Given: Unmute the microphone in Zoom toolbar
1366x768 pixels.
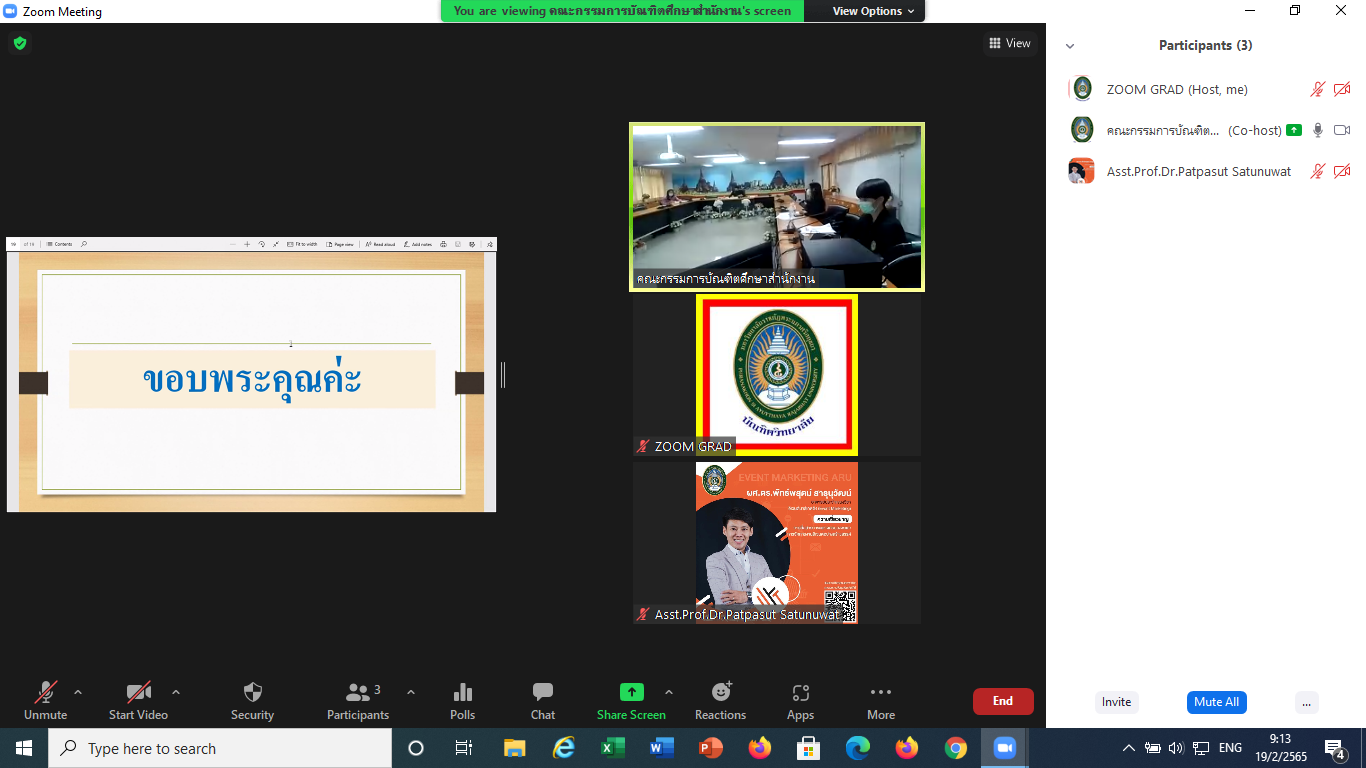Looking at the screenshot, I should click(45, 700).
